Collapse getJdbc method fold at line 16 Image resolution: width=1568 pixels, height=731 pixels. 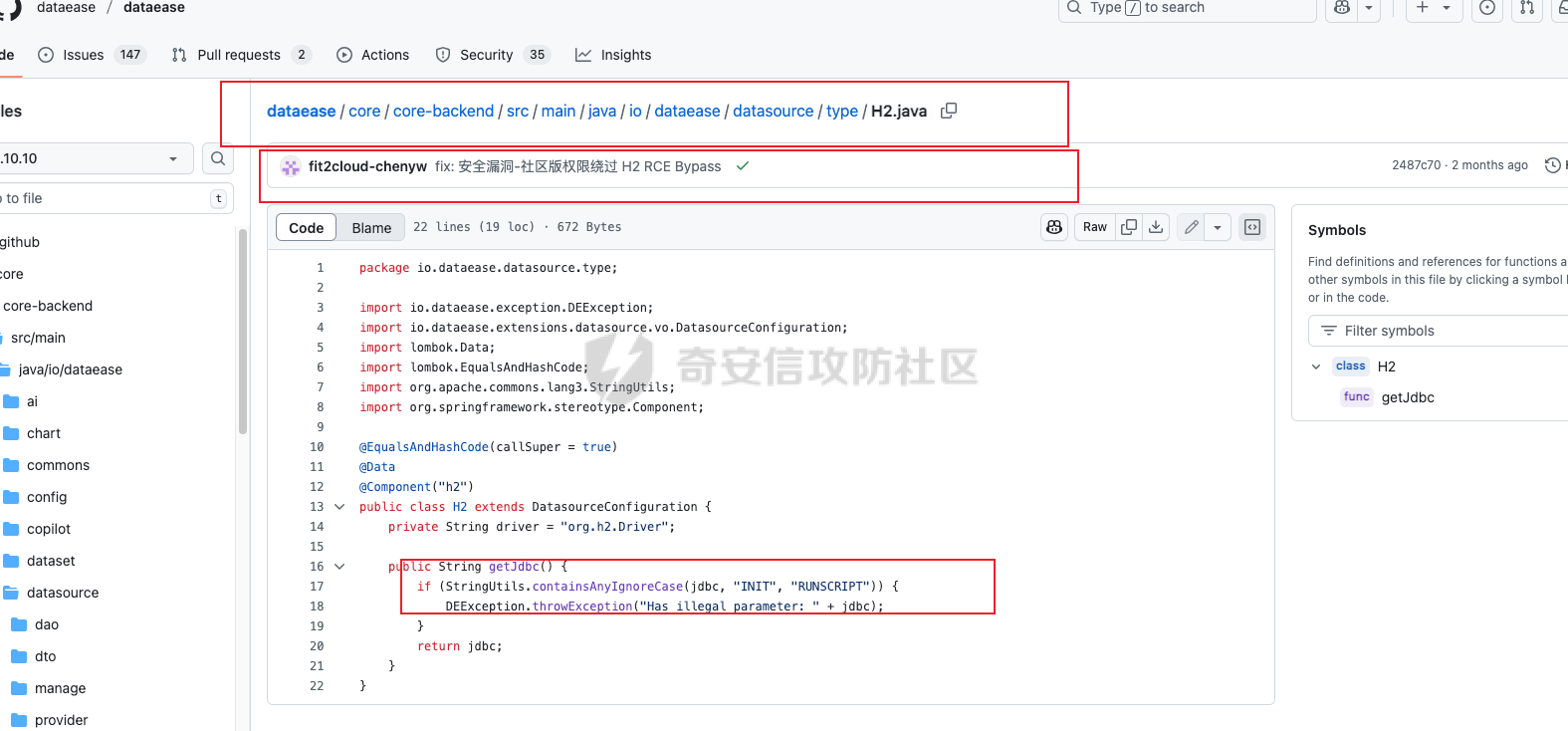coord(339,567)
